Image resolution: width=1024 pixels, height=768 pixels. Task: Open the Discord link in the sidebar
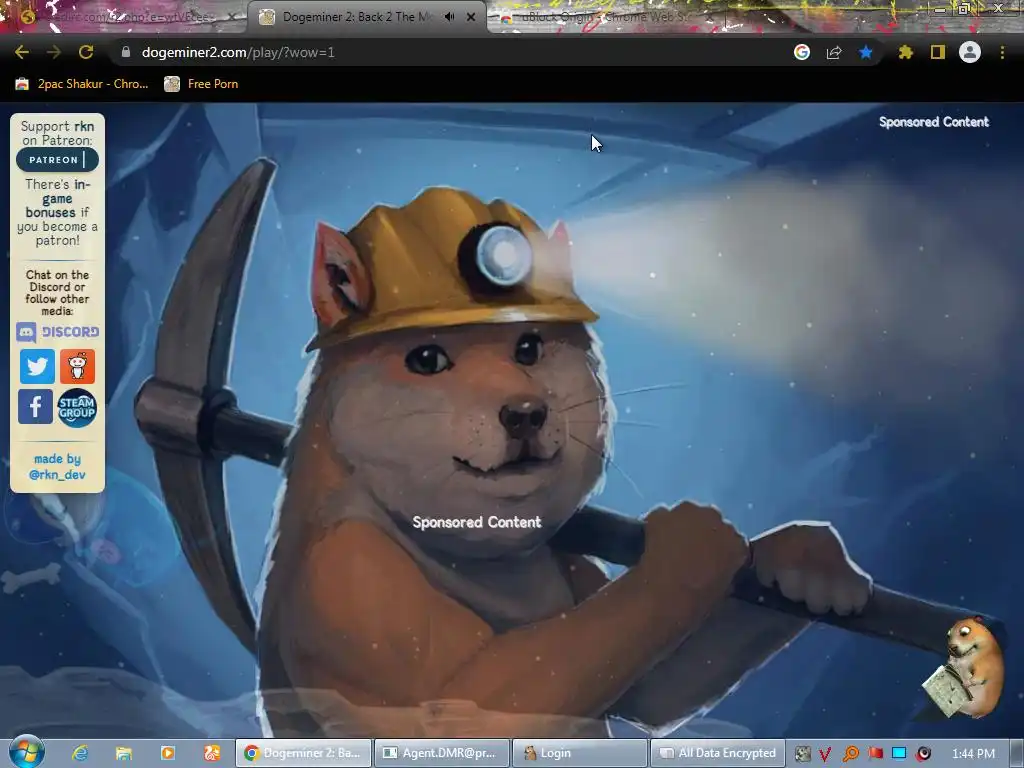(57, 332)
